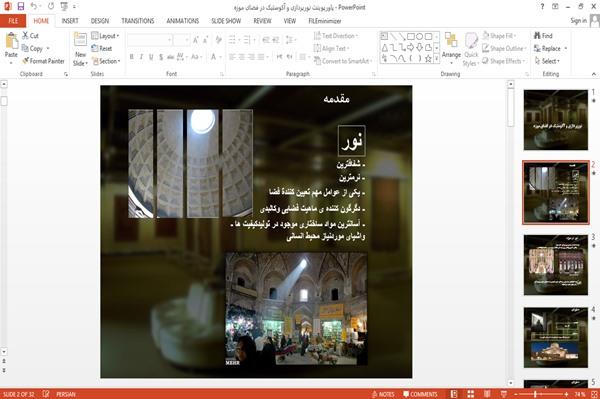Screen dimensions: 600x399
Task: Expand the shapes gallery More arrow
Action: click(436, 59)
